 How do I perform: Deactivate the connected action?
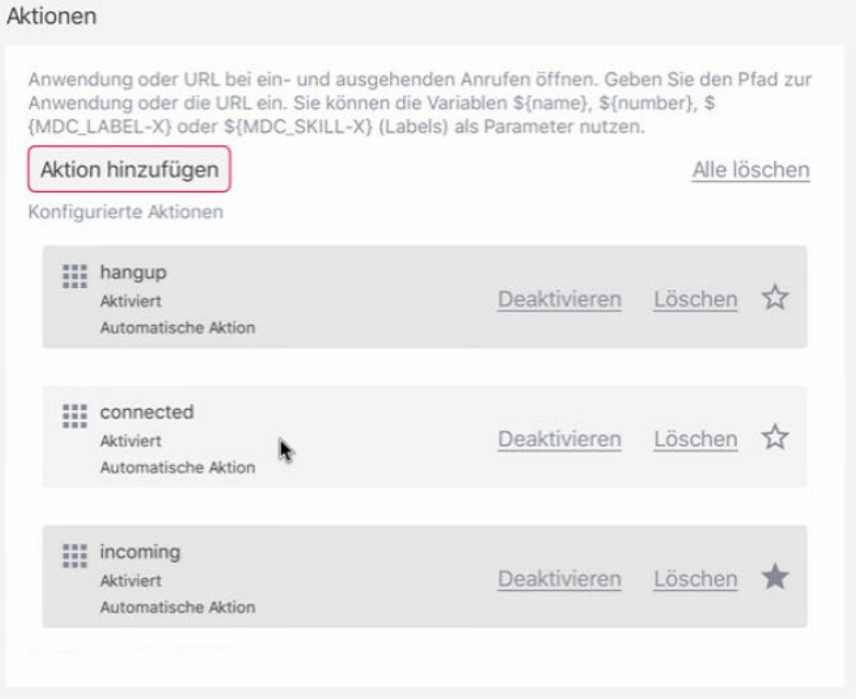560,439
